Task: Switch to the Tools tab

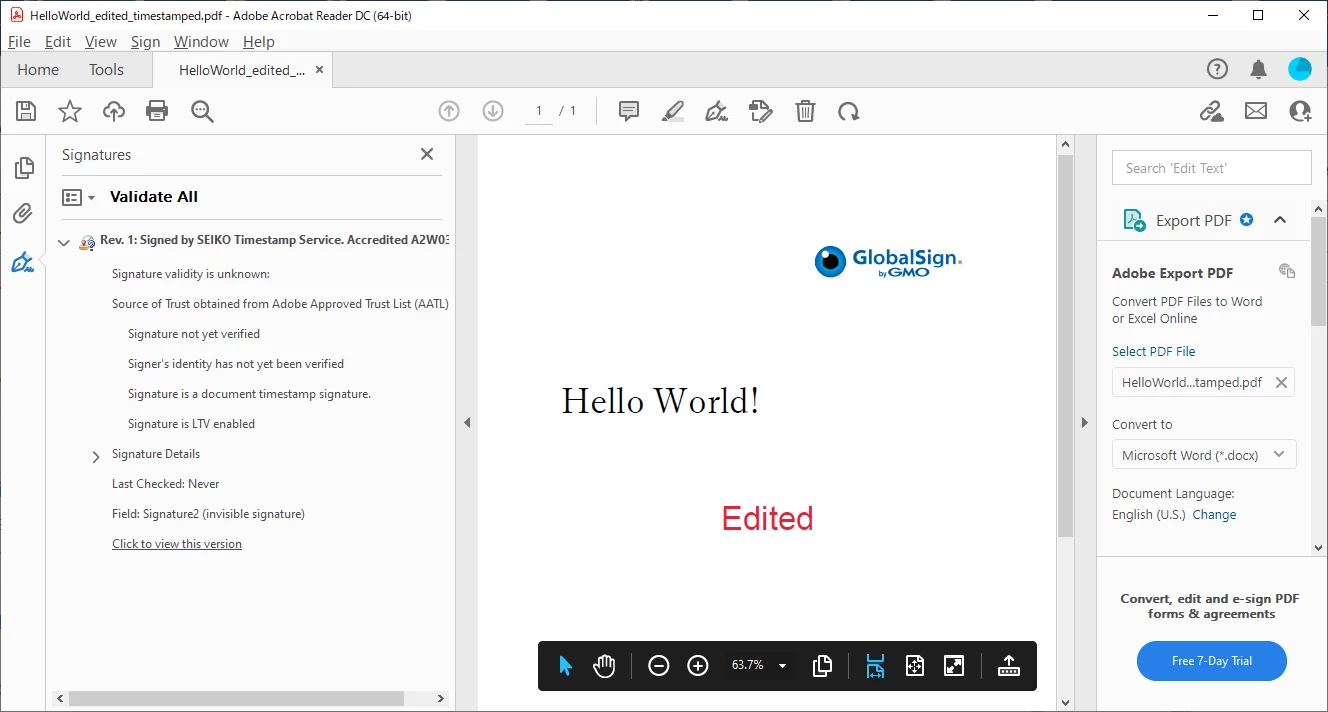Action: pos(106,69)
